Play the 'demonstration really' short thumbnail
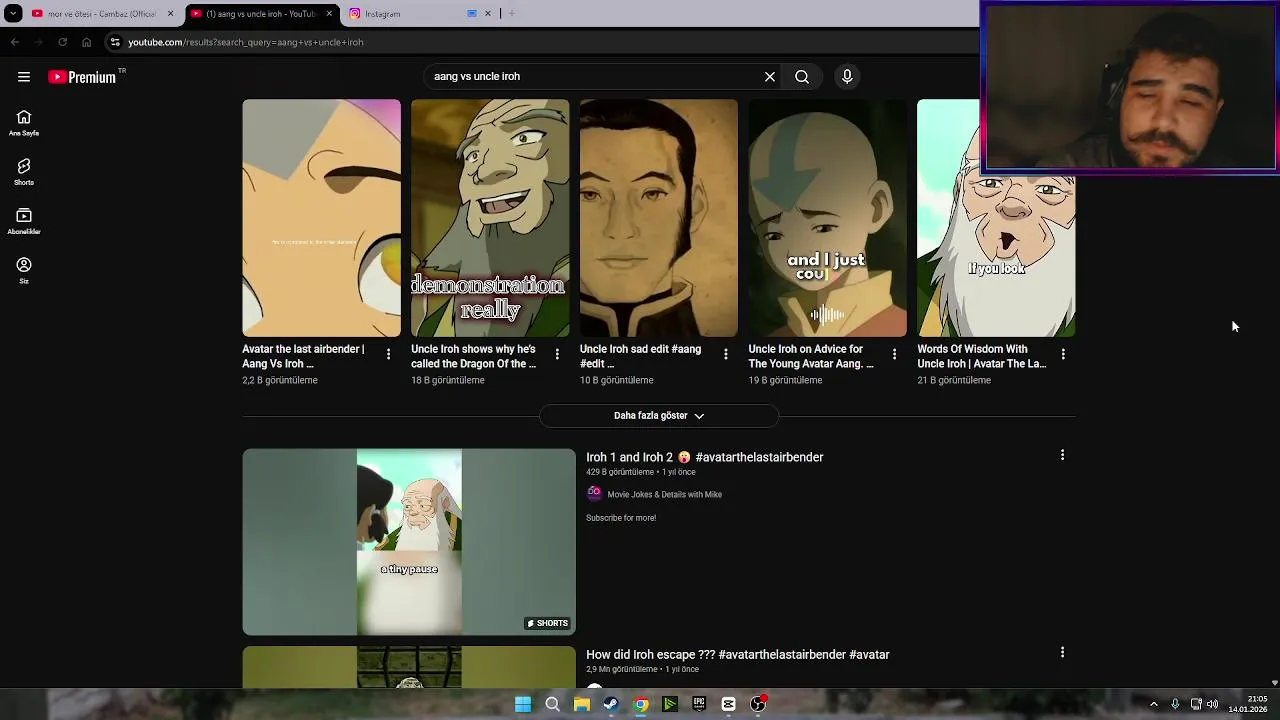 [490, 218]
